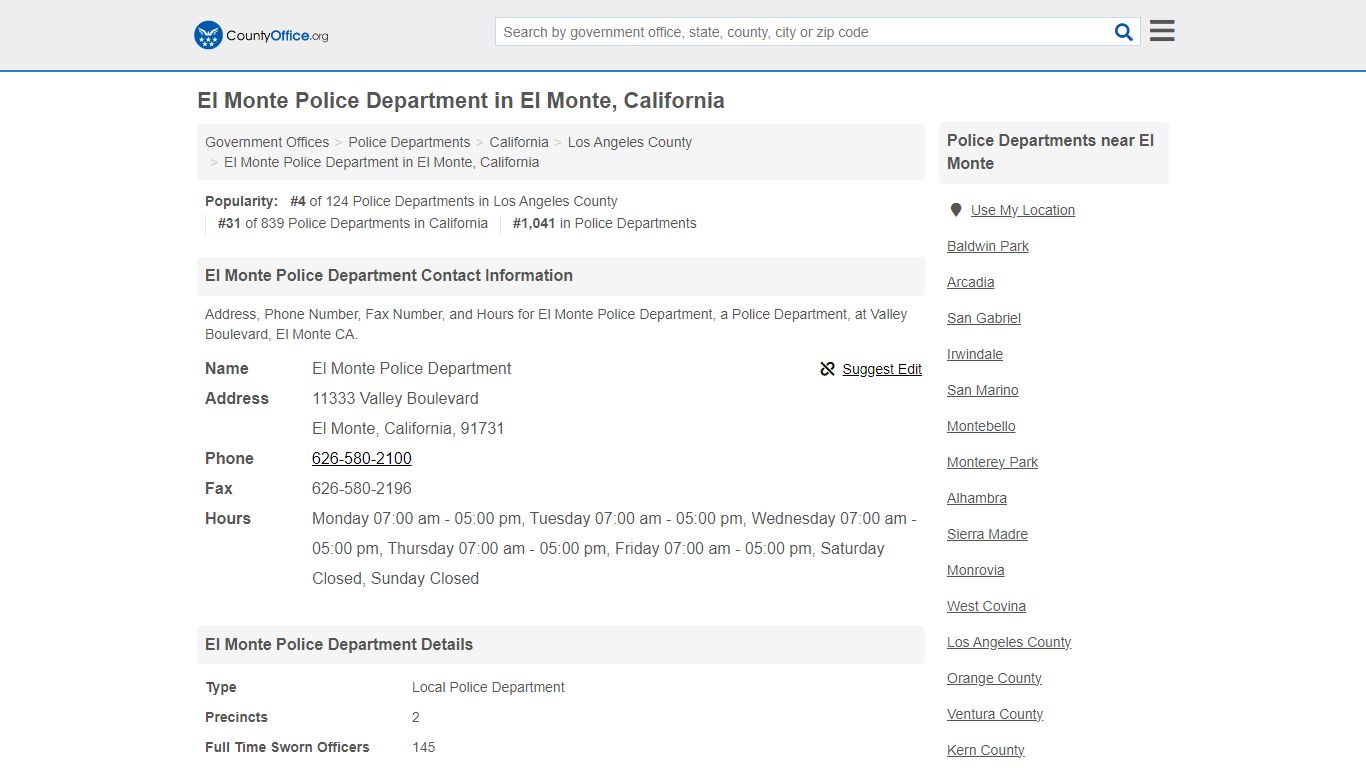Select name value El Monte Police Department
Screen dimensions: 1366x768
coord(412,368)
